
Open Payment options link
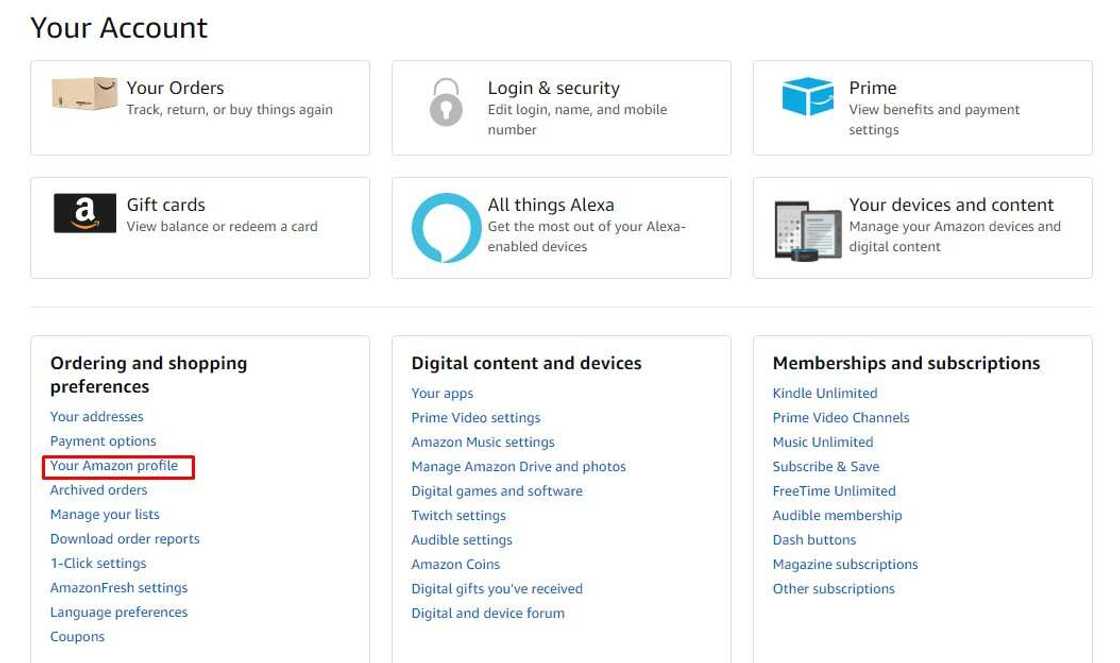[x=103, y=441]
